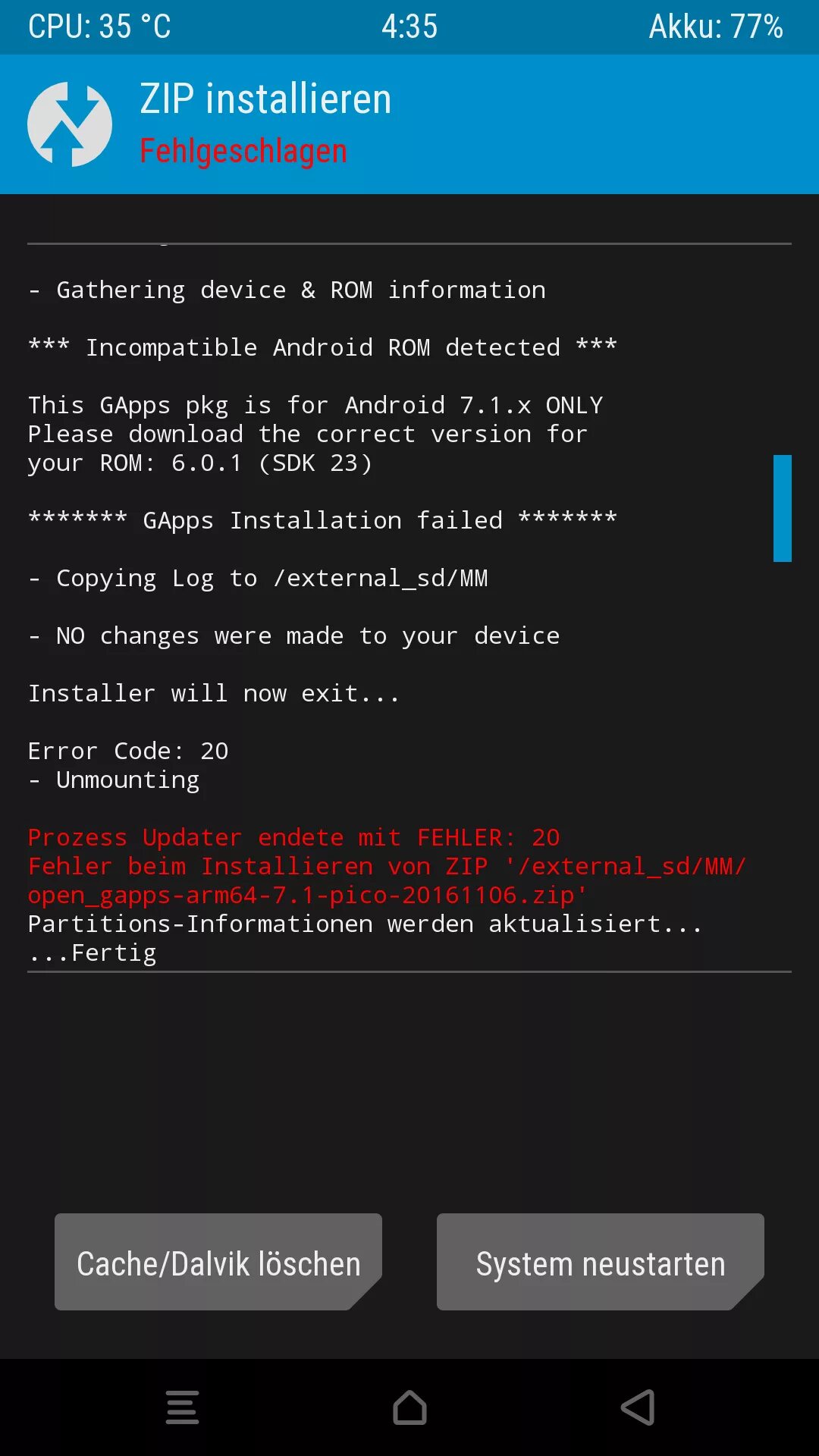This screenshot has width=819, height=1456.
Task: Click the System neustarten button
Action: 601,1262
